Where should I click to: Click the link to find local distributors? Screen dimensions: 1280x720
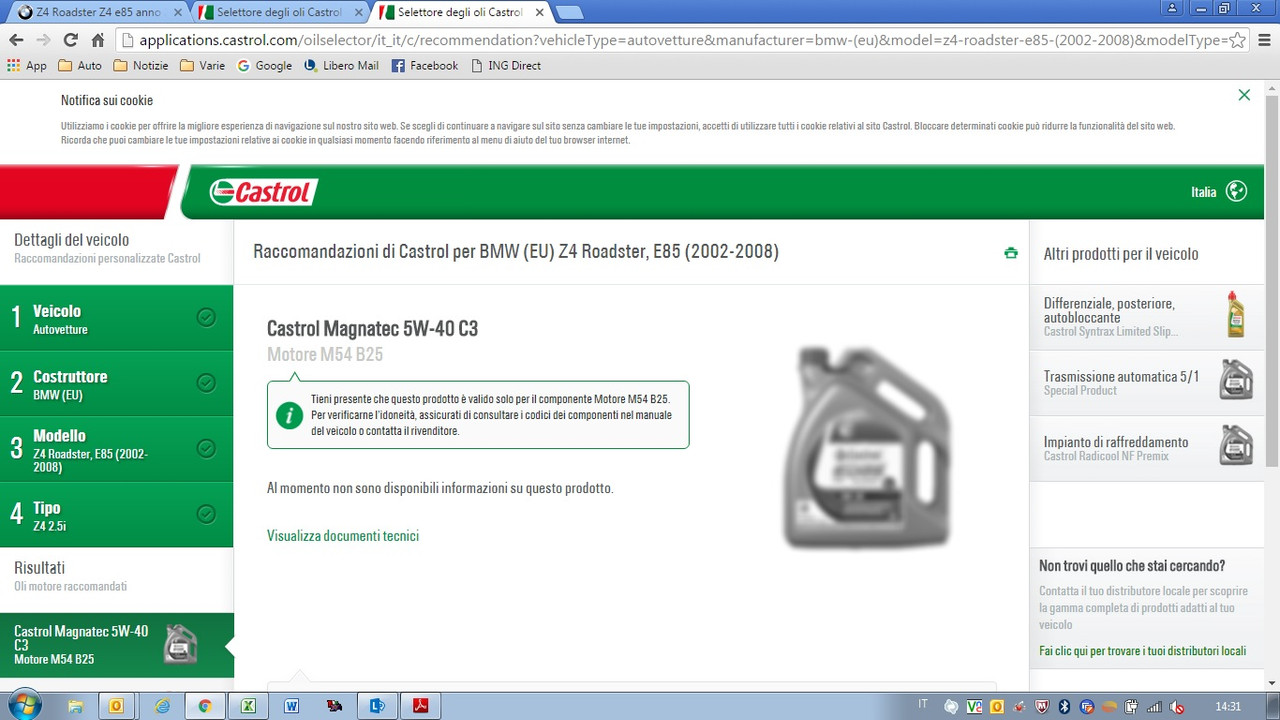[x=1142, y=651]
